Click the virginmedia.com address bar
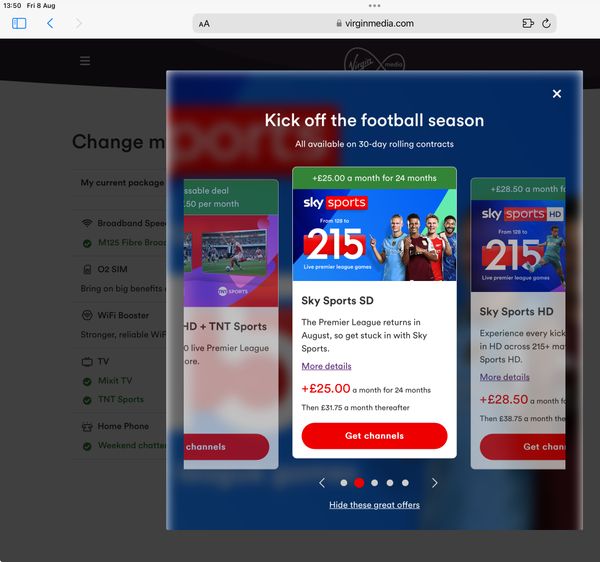 point(374,23)
